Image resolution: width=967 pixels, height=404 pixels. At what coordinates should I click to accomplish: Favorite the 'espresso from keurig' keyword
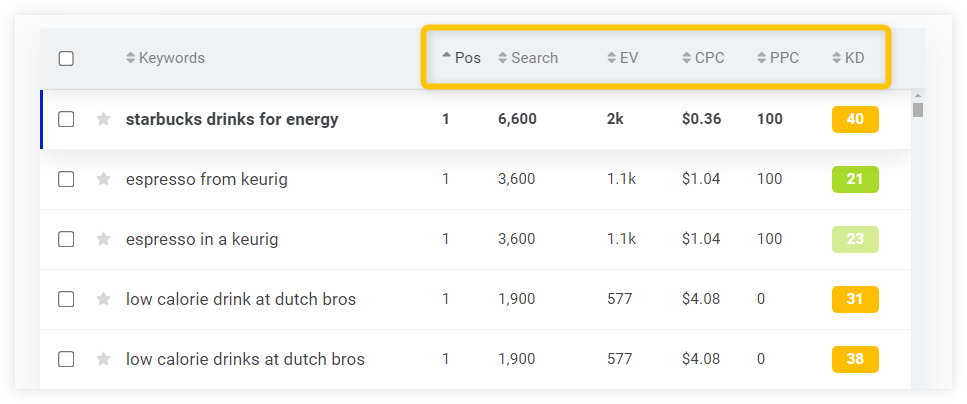(x=103, y=179)
